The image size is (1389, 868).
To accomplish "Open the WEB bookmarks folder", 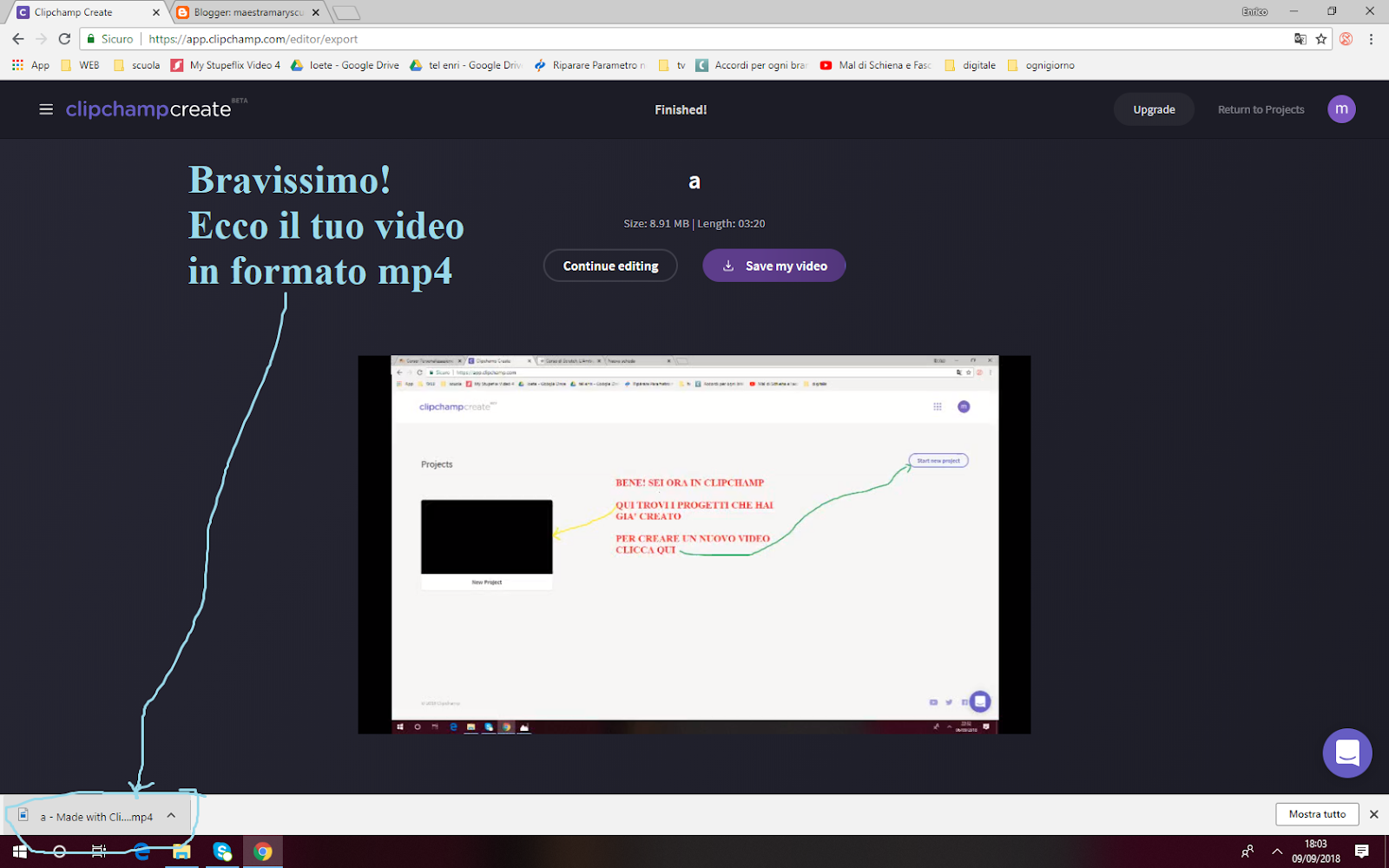I will click(x=80, y=65).
